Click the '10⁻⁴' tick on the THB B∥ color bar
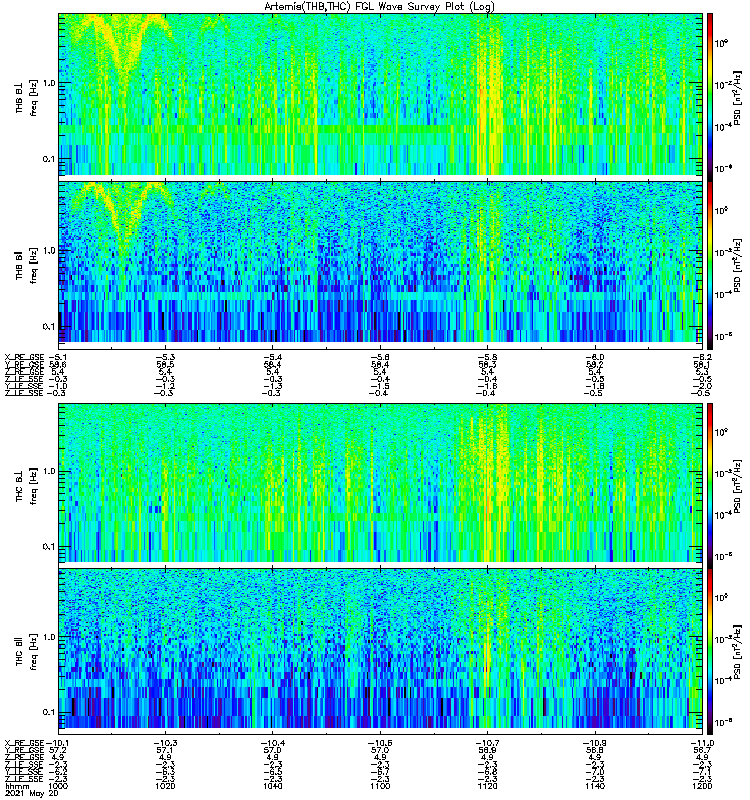The height and width of the screenshot is (800, 750). tap(721, 294)
